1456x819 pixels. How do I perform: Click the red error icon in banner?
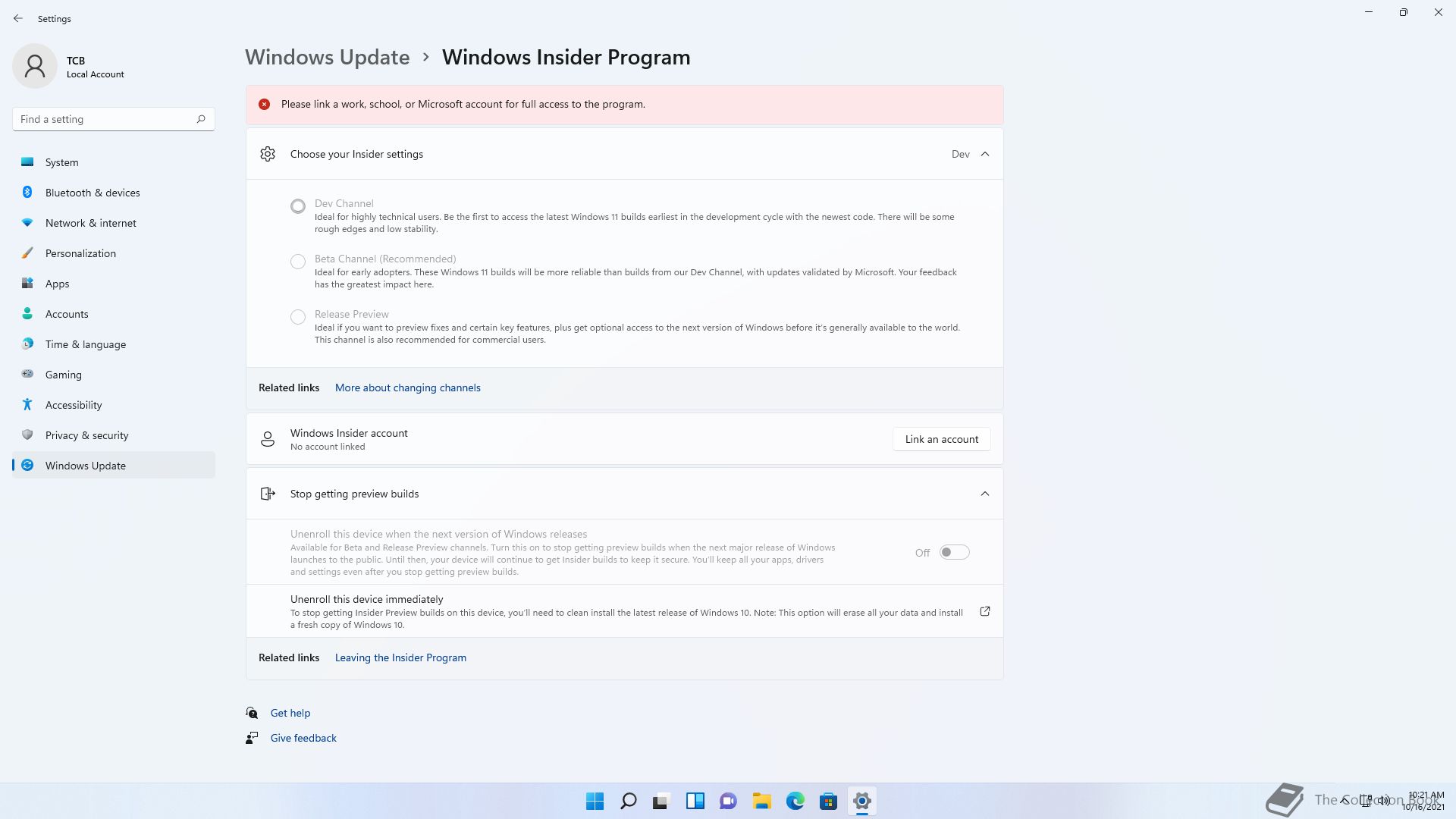(x=264, y=105)
